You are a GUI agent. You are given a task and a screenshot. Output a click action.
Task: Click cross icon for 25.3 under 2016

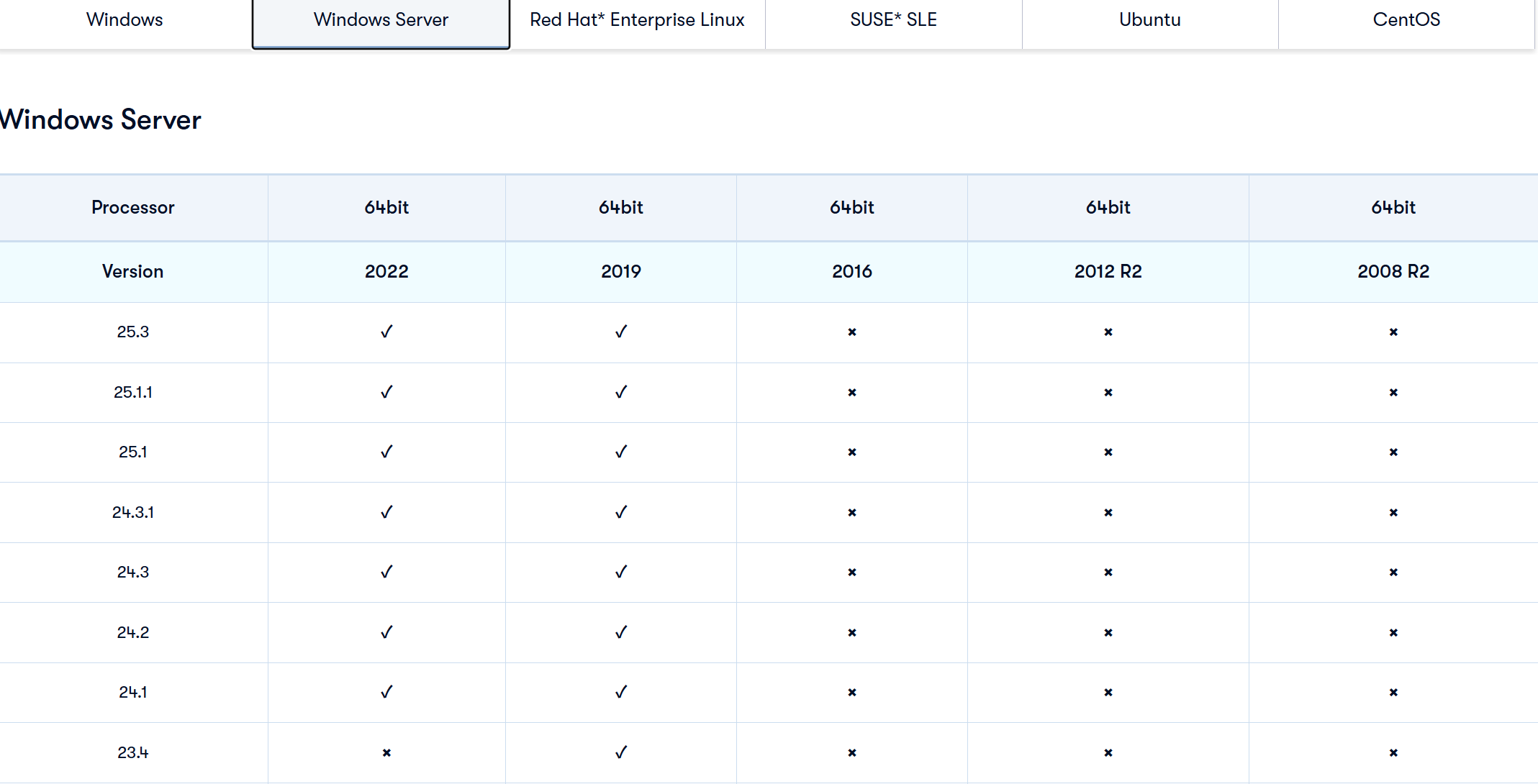coord(851,332)
